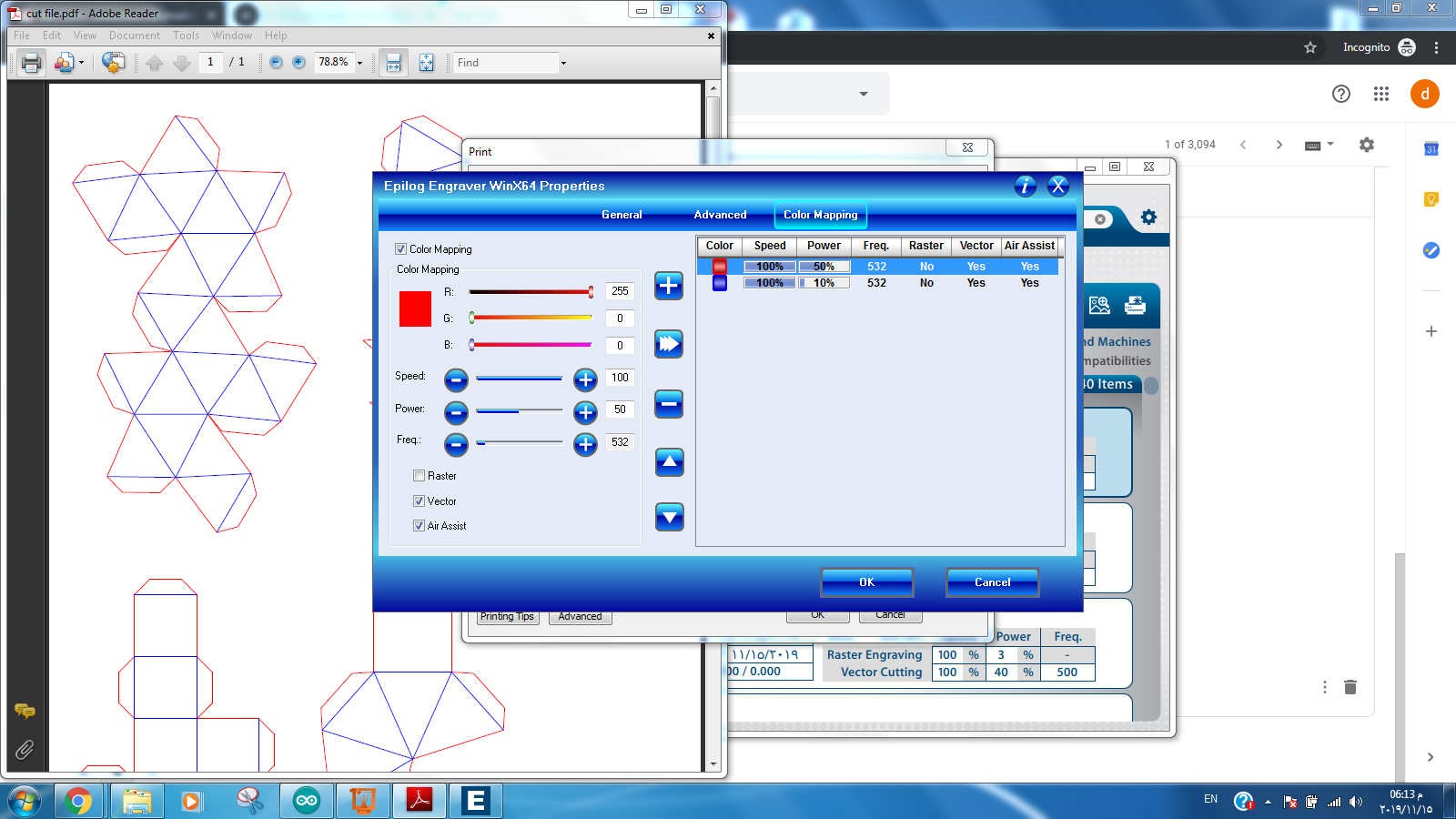Click Adobe Reader fit page icon
1456x819 pixels.
[x=426, y=63]
